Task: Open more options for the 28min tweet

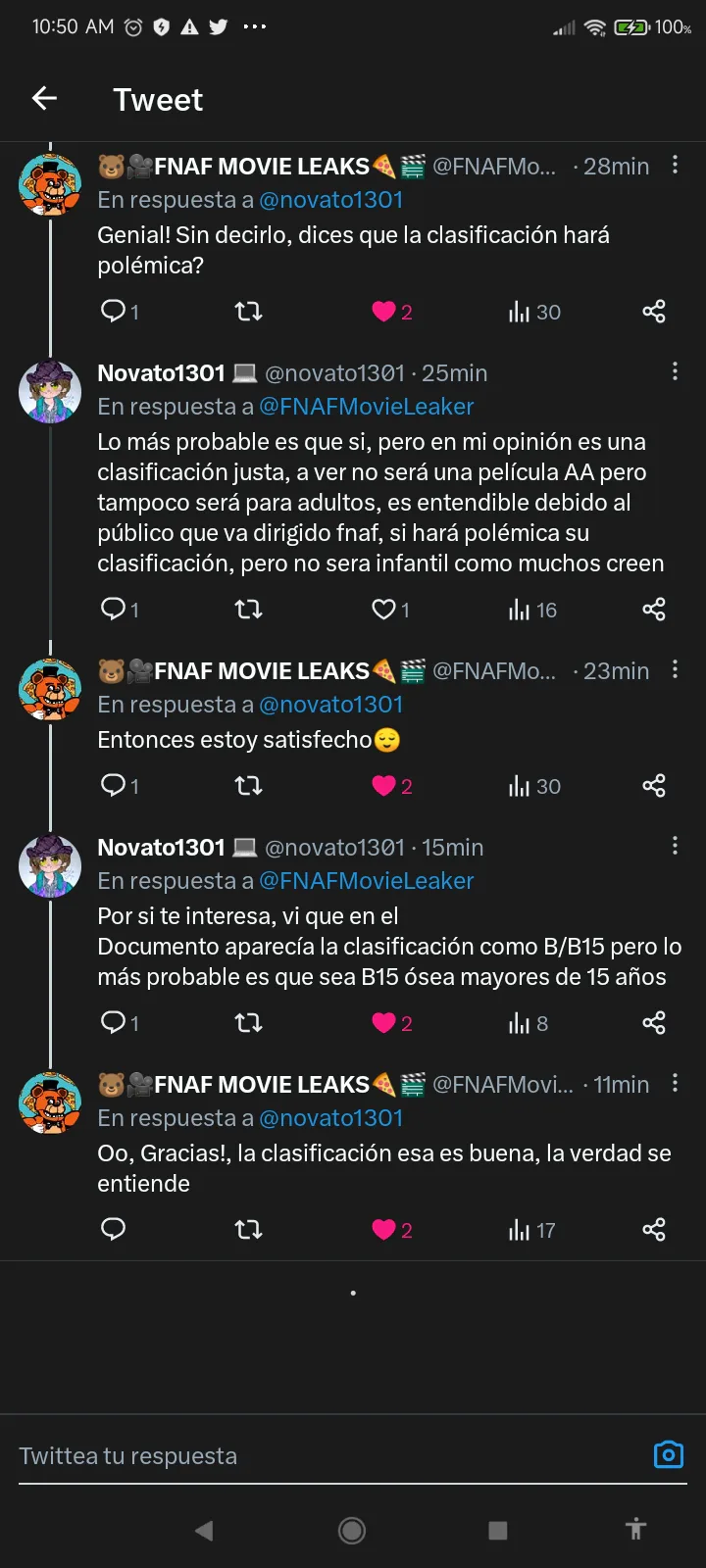Action: 675,166
